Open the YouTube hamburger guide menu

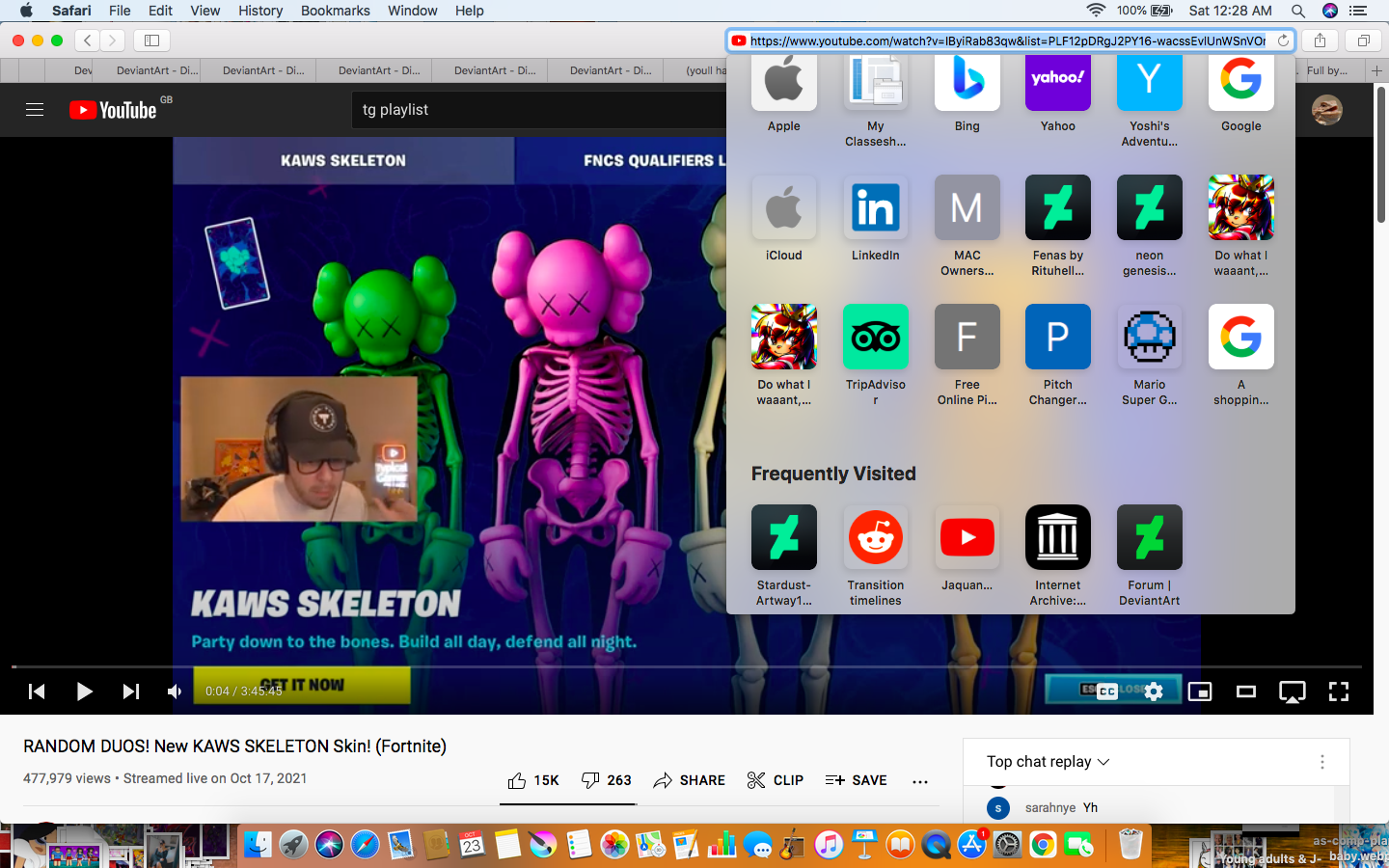(35, 110)
